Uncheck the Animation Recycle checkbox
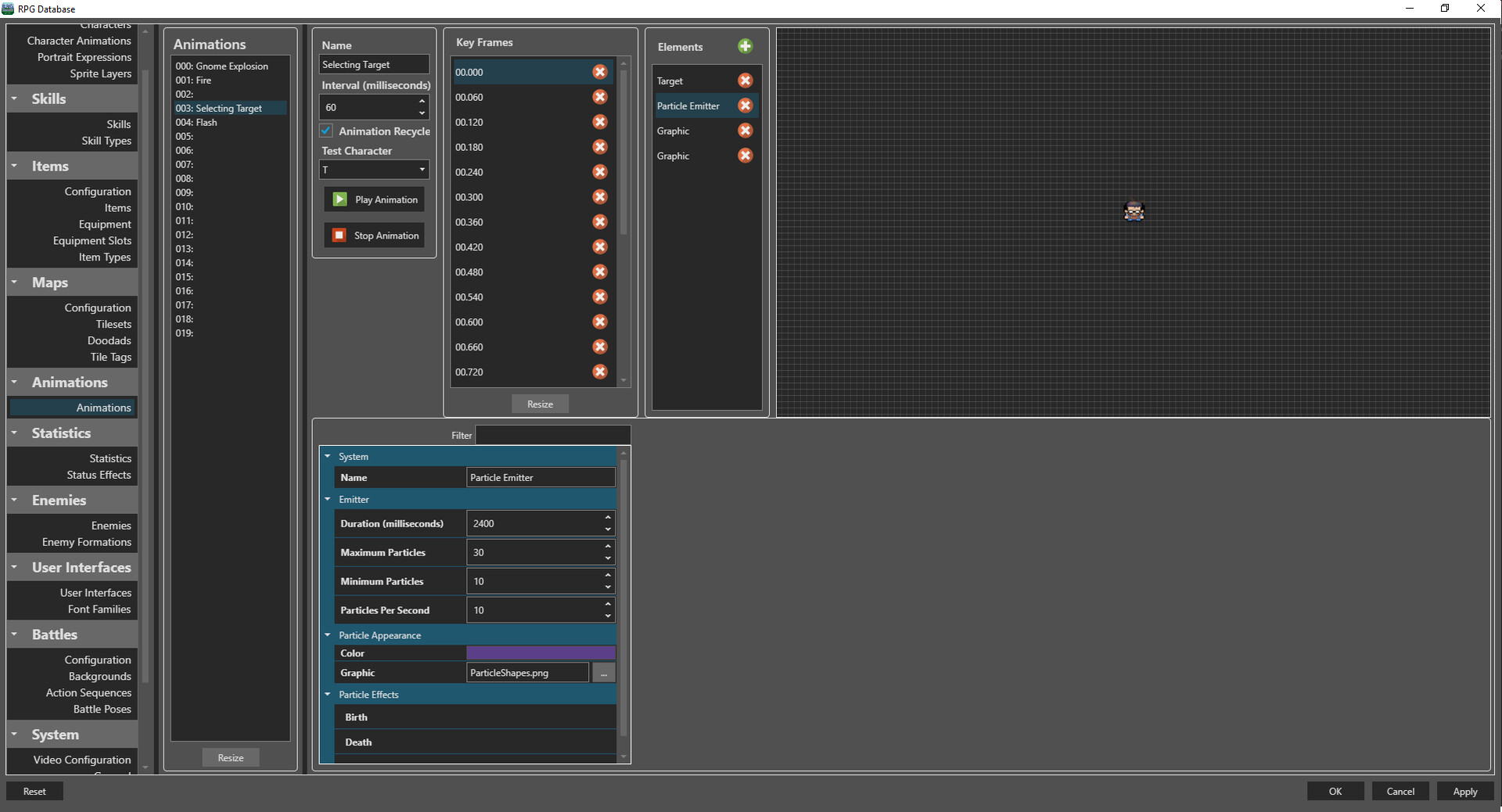 (x=325, y=131)
